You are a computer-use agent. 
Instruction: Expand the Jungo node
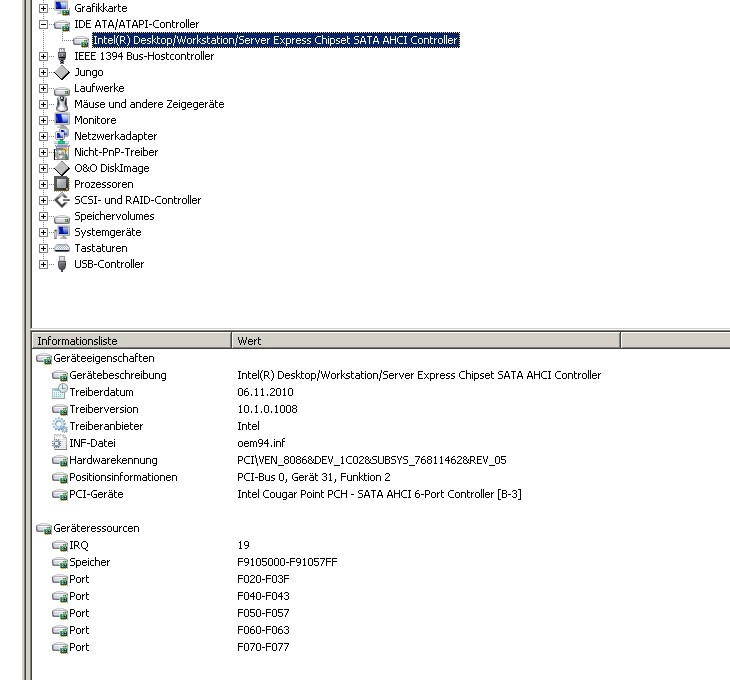pyautogui.click(x=43, y=72)
